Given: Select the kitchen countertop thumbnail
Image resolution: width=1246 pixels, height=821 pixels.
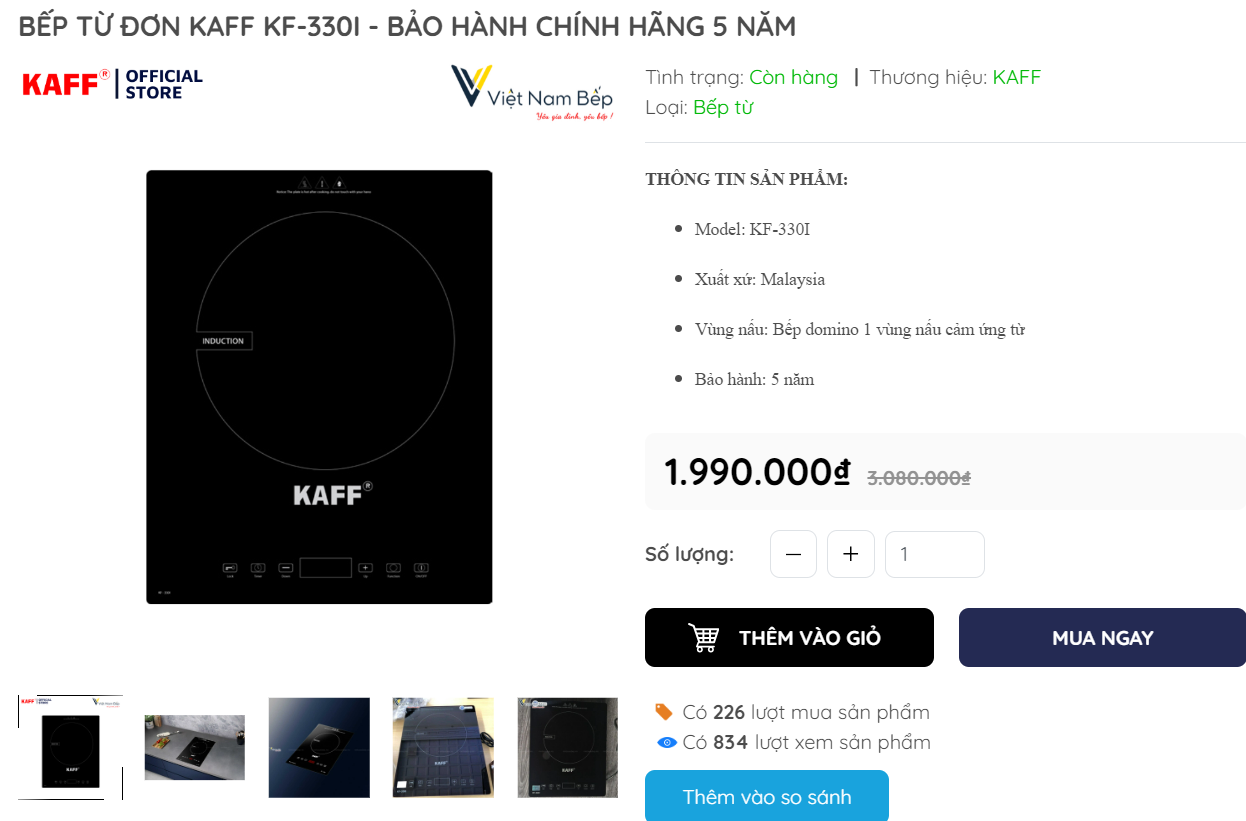Looking at the screenshot, I should [x=195, y=747].
